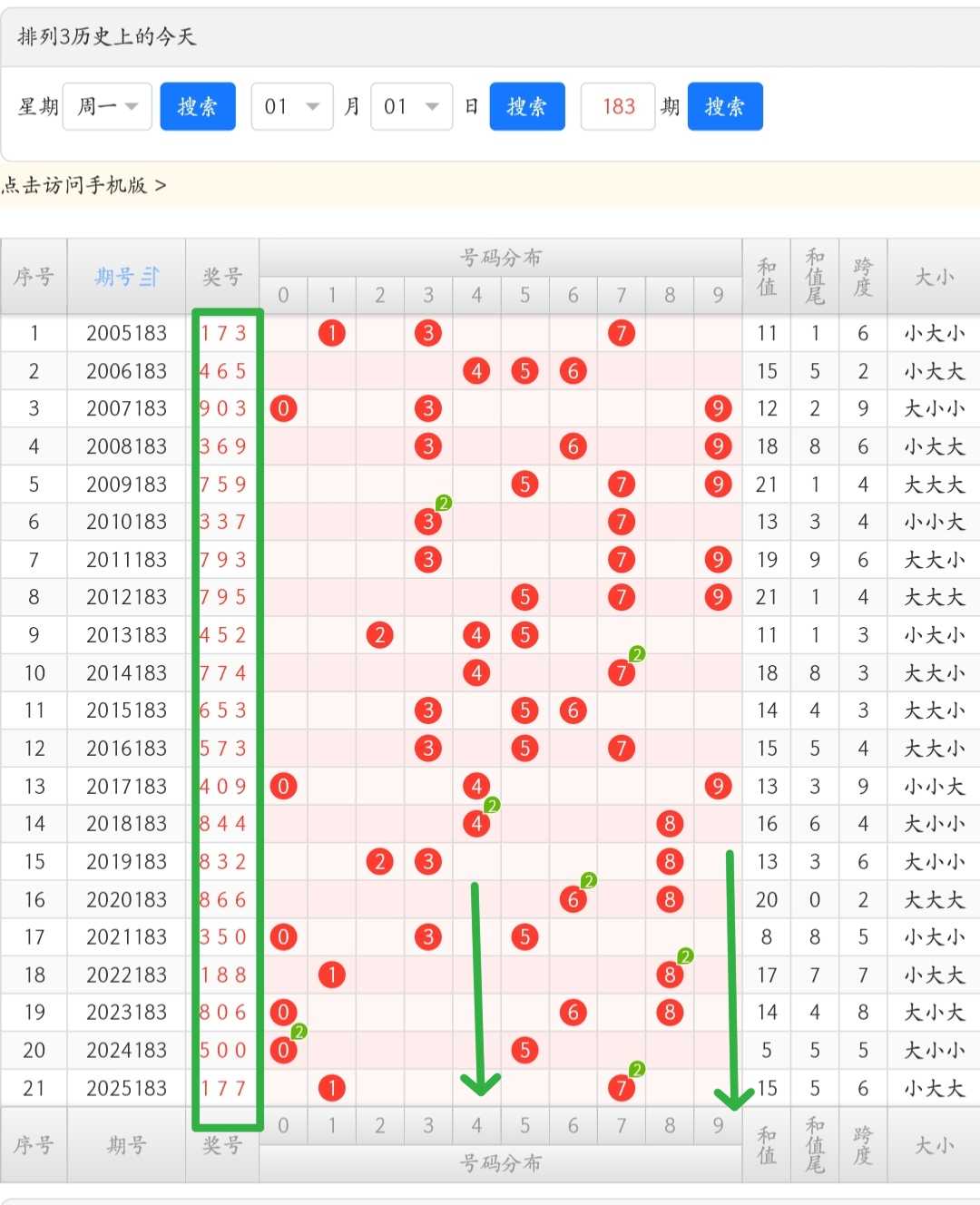Click red ball 1 in row 2005183
The height and width of the screenshot is (1205, 980).
pyautogui.click(x=332, y=333)
